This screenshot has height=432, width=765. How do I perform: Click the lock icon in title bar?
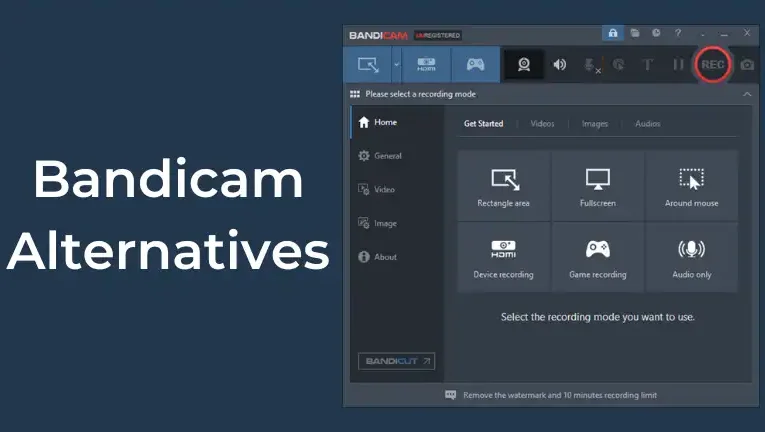point(611,33)
